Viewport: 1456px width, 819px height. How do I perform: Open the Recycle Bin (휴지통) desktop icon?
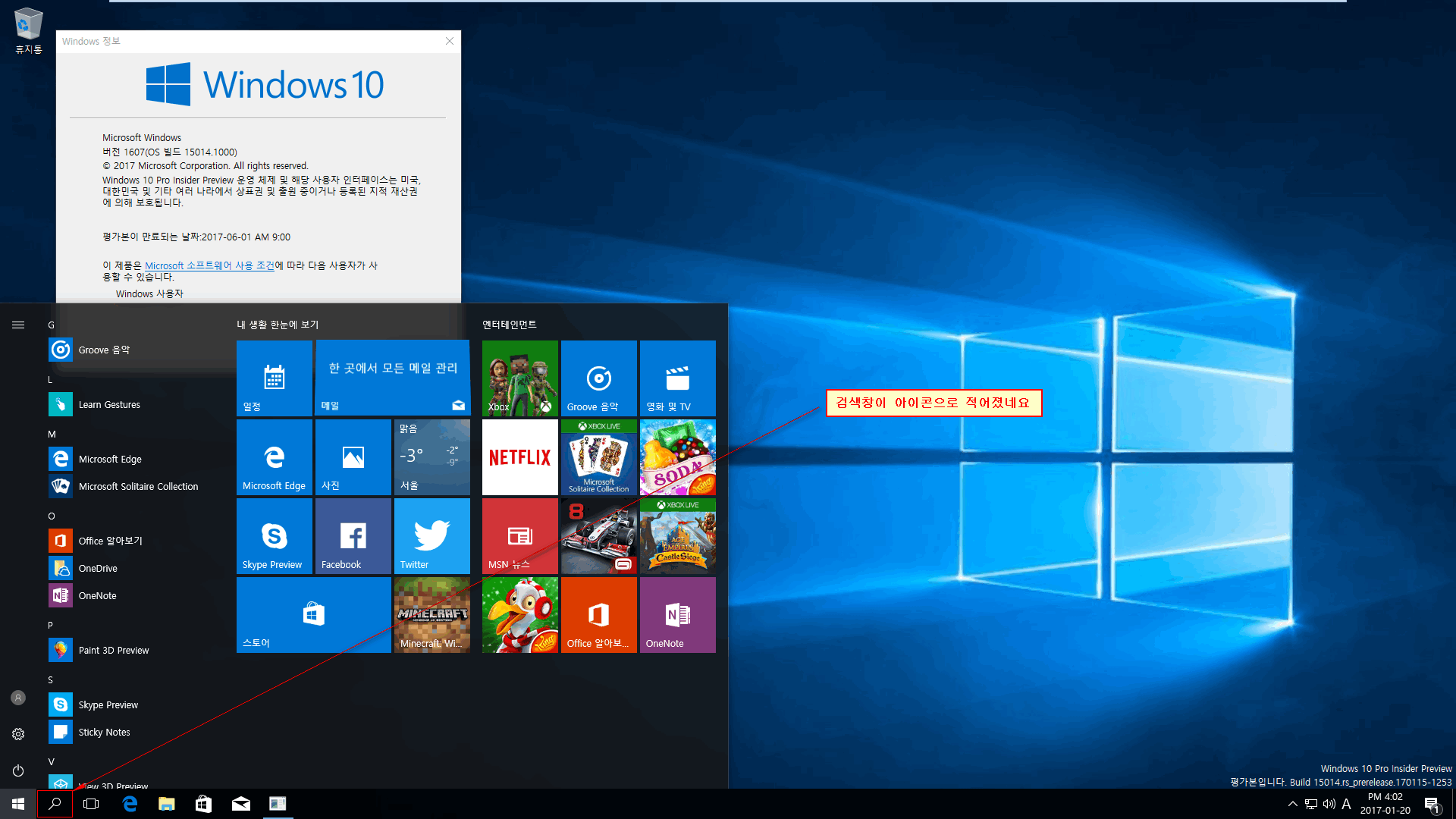[29, 31]
